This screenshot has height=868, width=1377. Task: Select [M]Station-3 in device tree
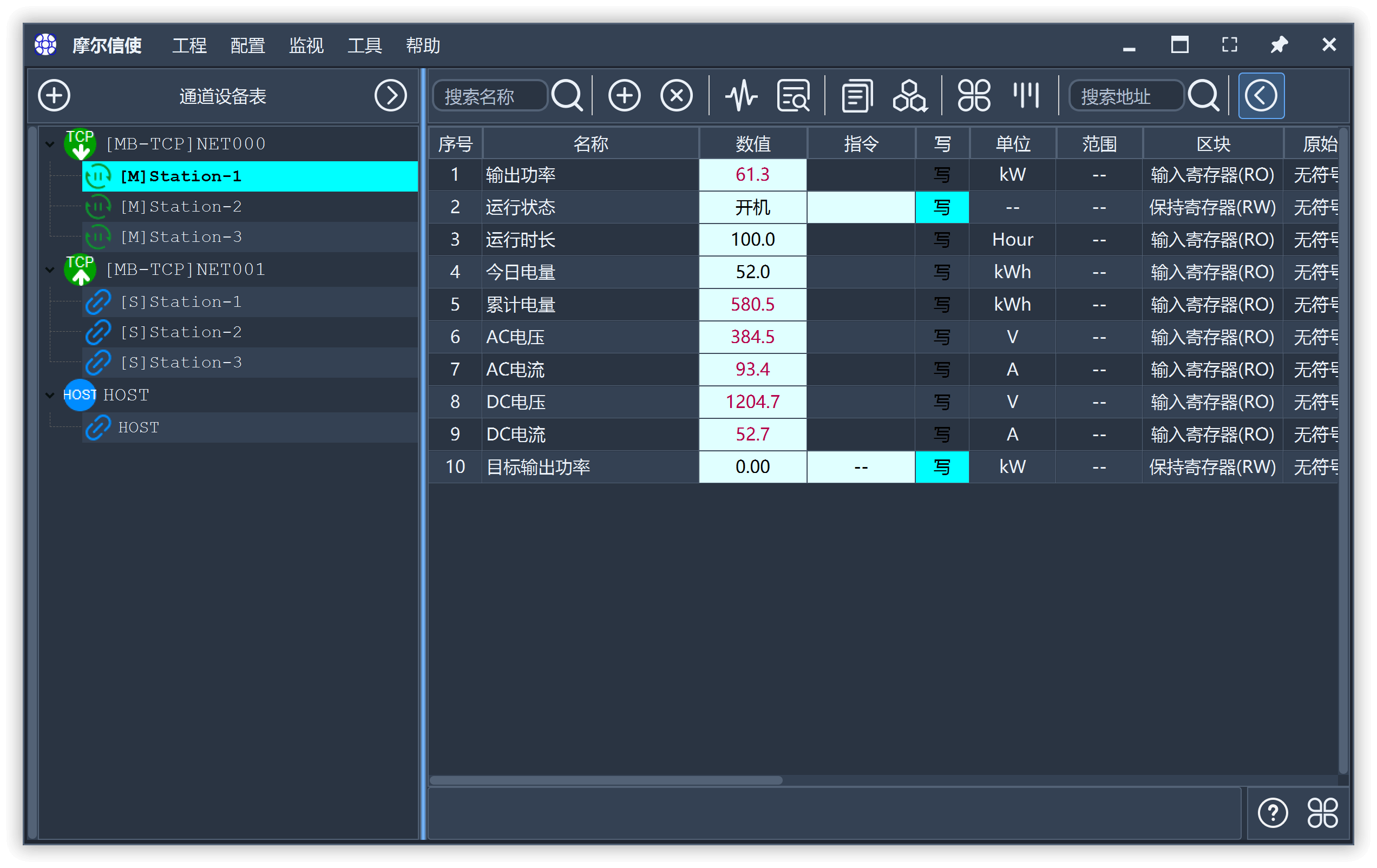pos(251,236)
